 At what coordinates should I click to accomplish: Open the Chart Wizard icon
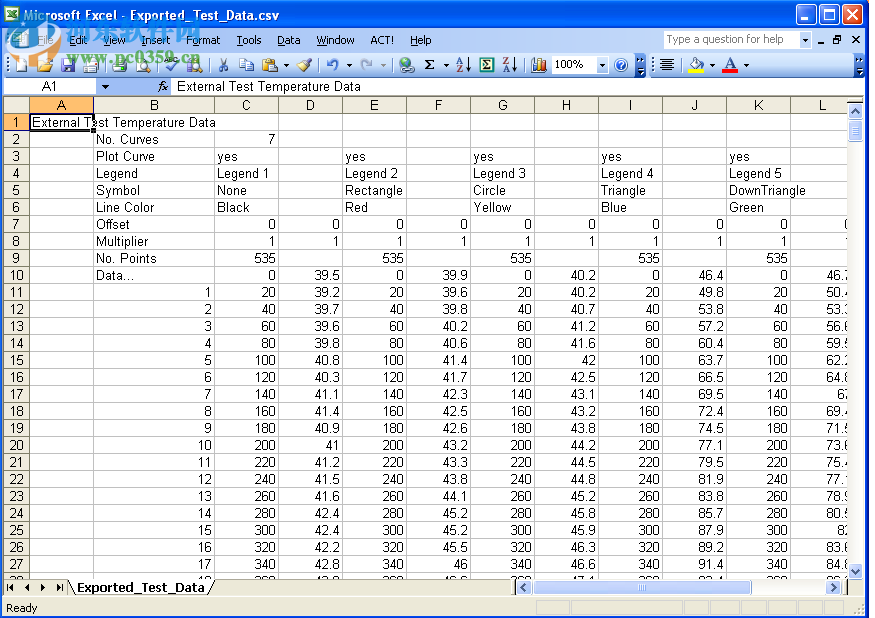click(539, 65)
